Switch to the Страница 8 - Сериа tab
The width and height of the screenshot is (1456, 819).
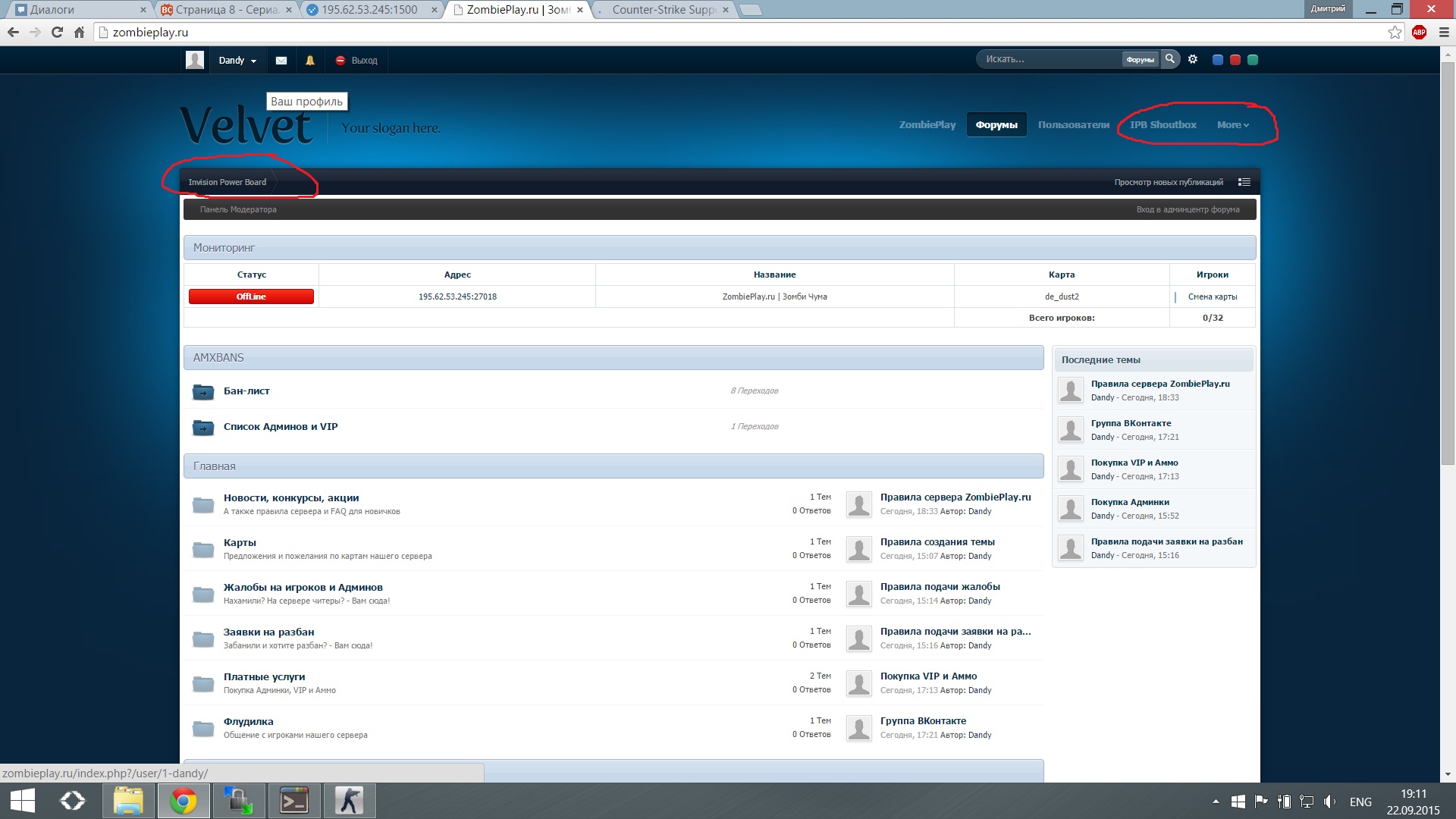click(226, 10)
